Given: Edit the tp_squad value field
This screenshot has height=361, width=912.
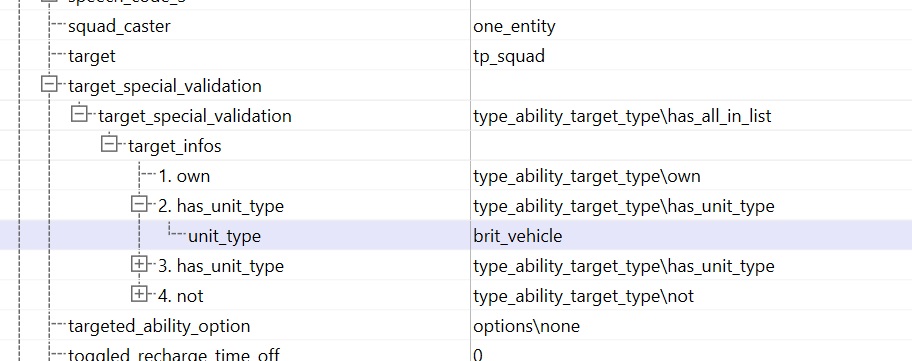Looking at the screenshot, I should (691, 56).
